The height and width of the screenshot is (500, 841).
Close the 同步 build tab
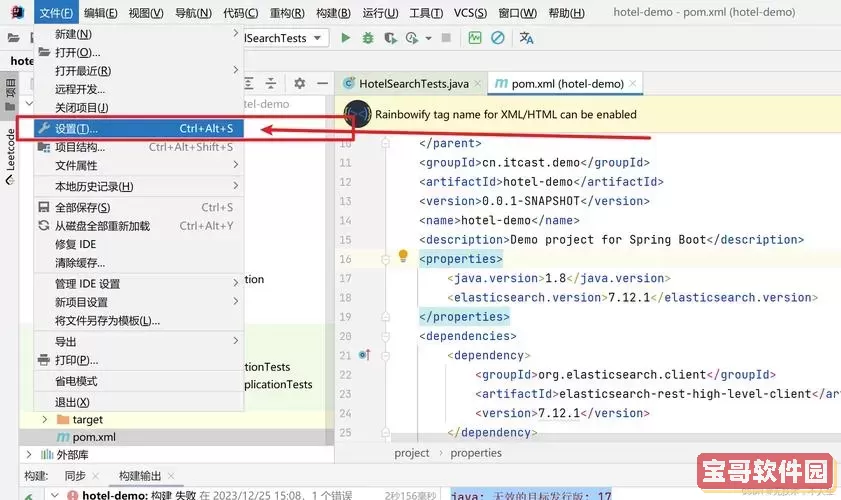click(x=95, y=476)
